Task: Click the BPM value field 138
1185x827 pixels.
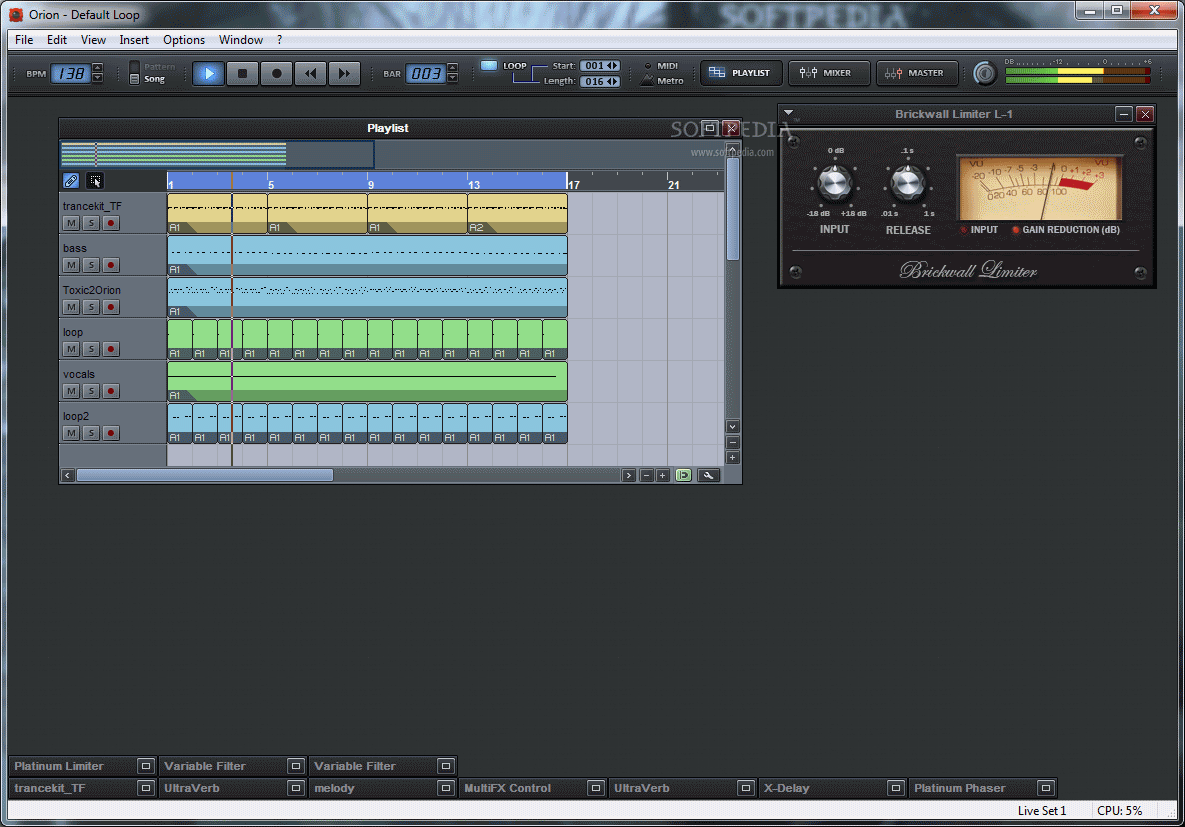Action: pyautogui.click(x=71, y=73)
